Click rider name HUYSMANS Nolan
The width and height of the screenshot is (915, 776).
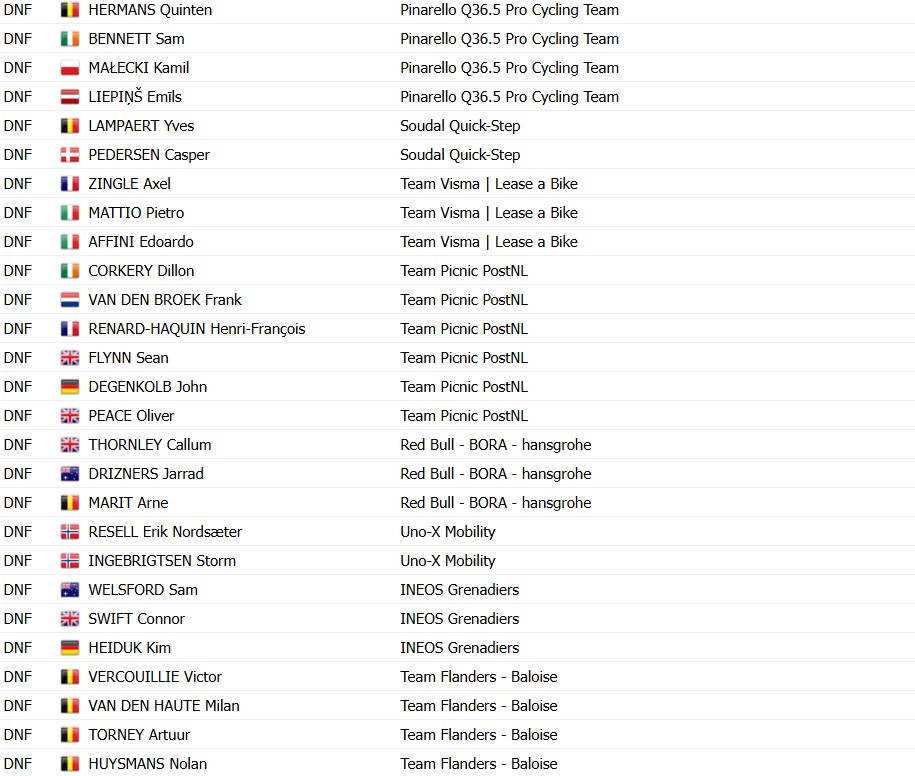[148, 764]
